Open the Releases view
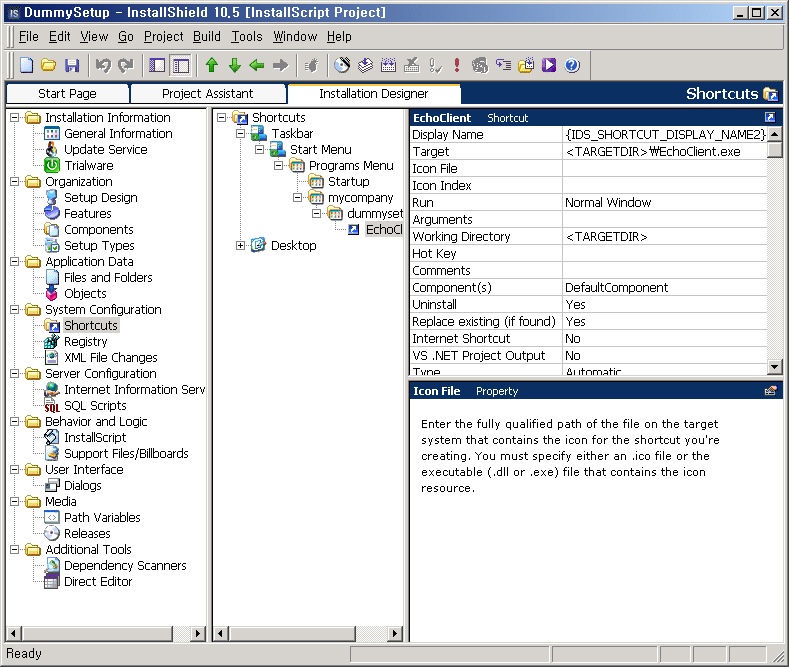Image resolution: width=789 pixels, height=667 pixels. pos(87,534)
